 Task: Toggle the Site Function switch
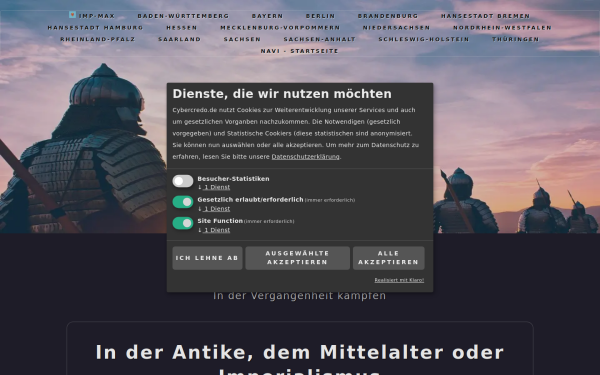(x=183, y=223)
